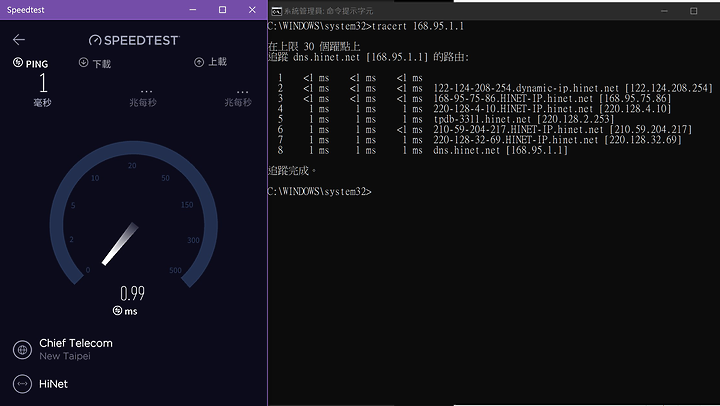Click the Speedtest window title text
This screenshot has width=720, height=406.
[26, 10]
